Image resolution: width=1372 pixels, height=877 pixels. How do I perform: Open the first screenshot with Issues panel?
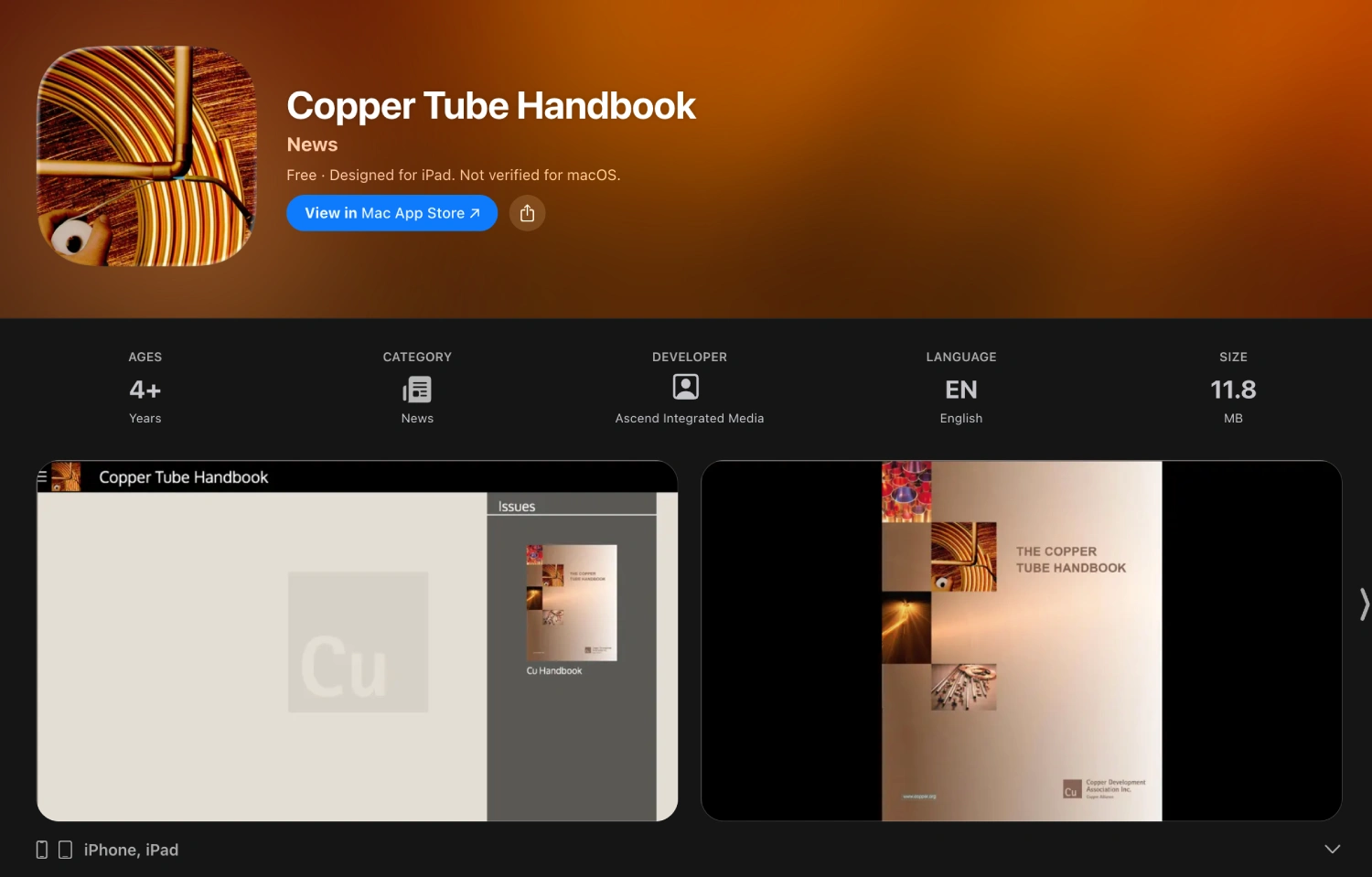pyautogui.click(x=357, y=640)
